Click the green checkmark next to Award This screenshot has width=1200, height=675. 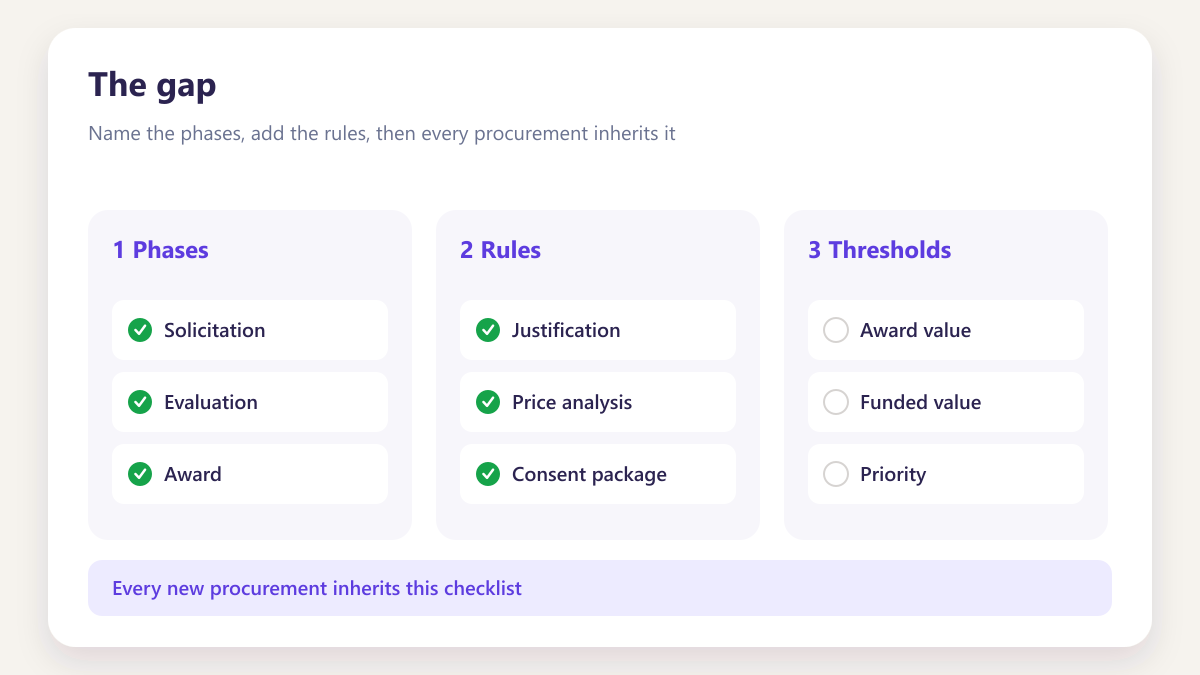coord(140,474)
